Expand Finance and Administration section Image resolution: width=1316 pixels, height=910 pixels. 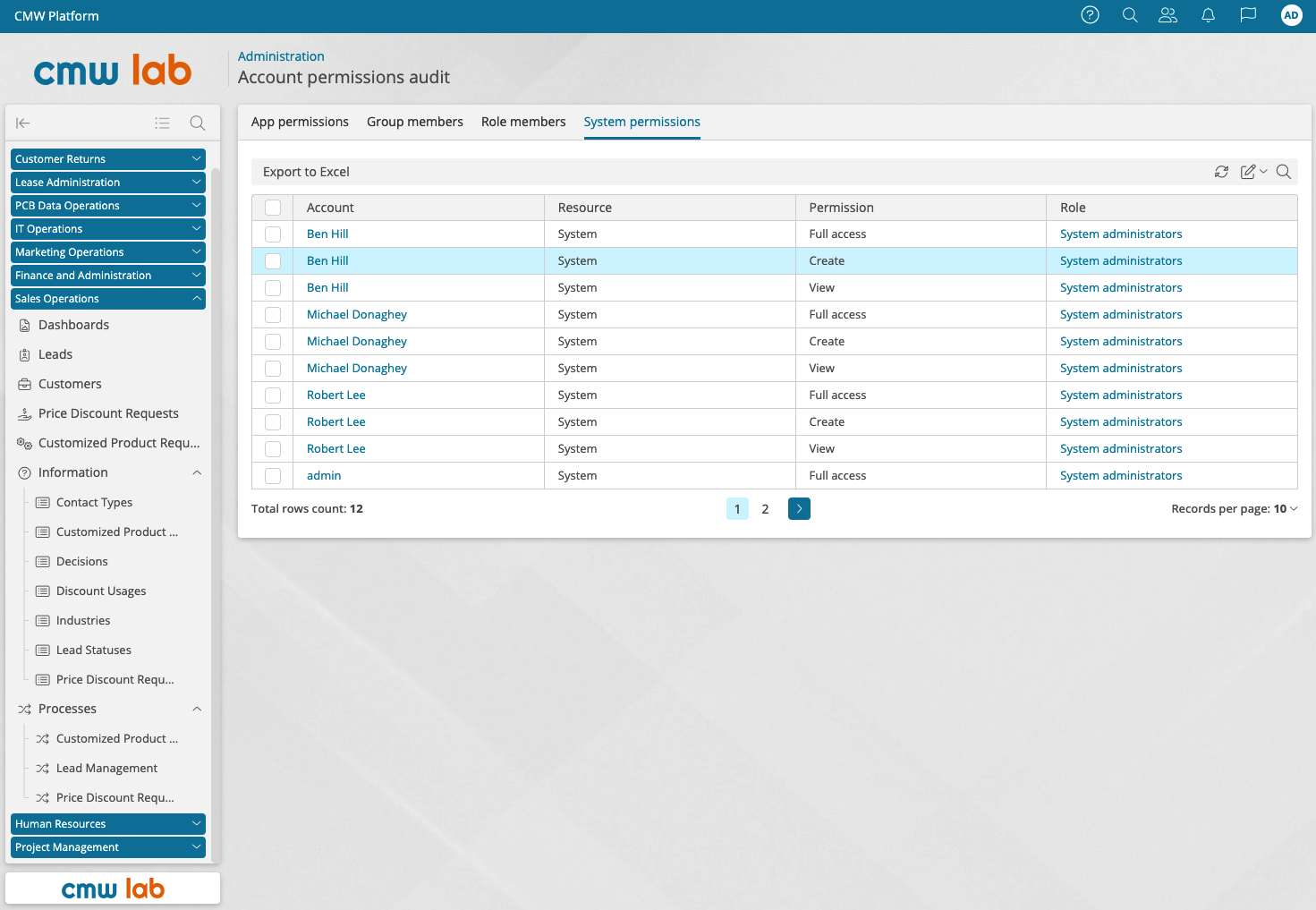coord(108,275)
